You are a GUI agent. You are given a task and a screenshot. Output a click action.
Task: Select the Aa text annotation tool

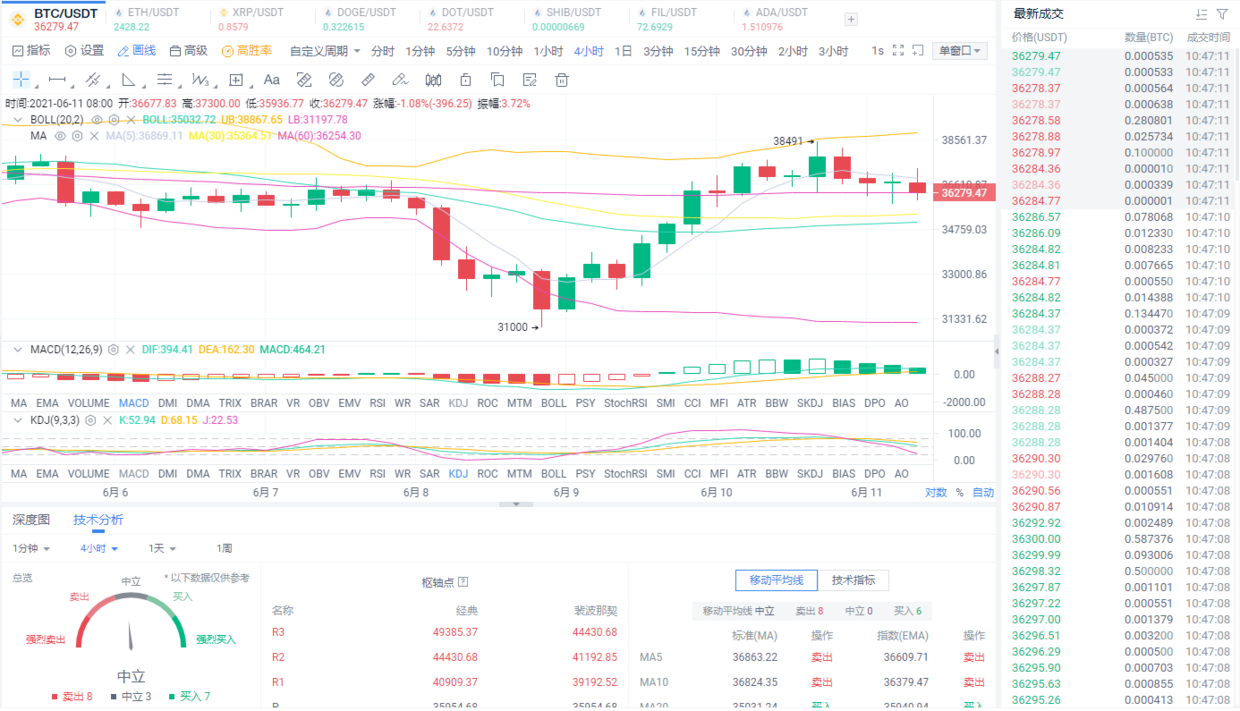pyautogui.click(x=272, y=80)
